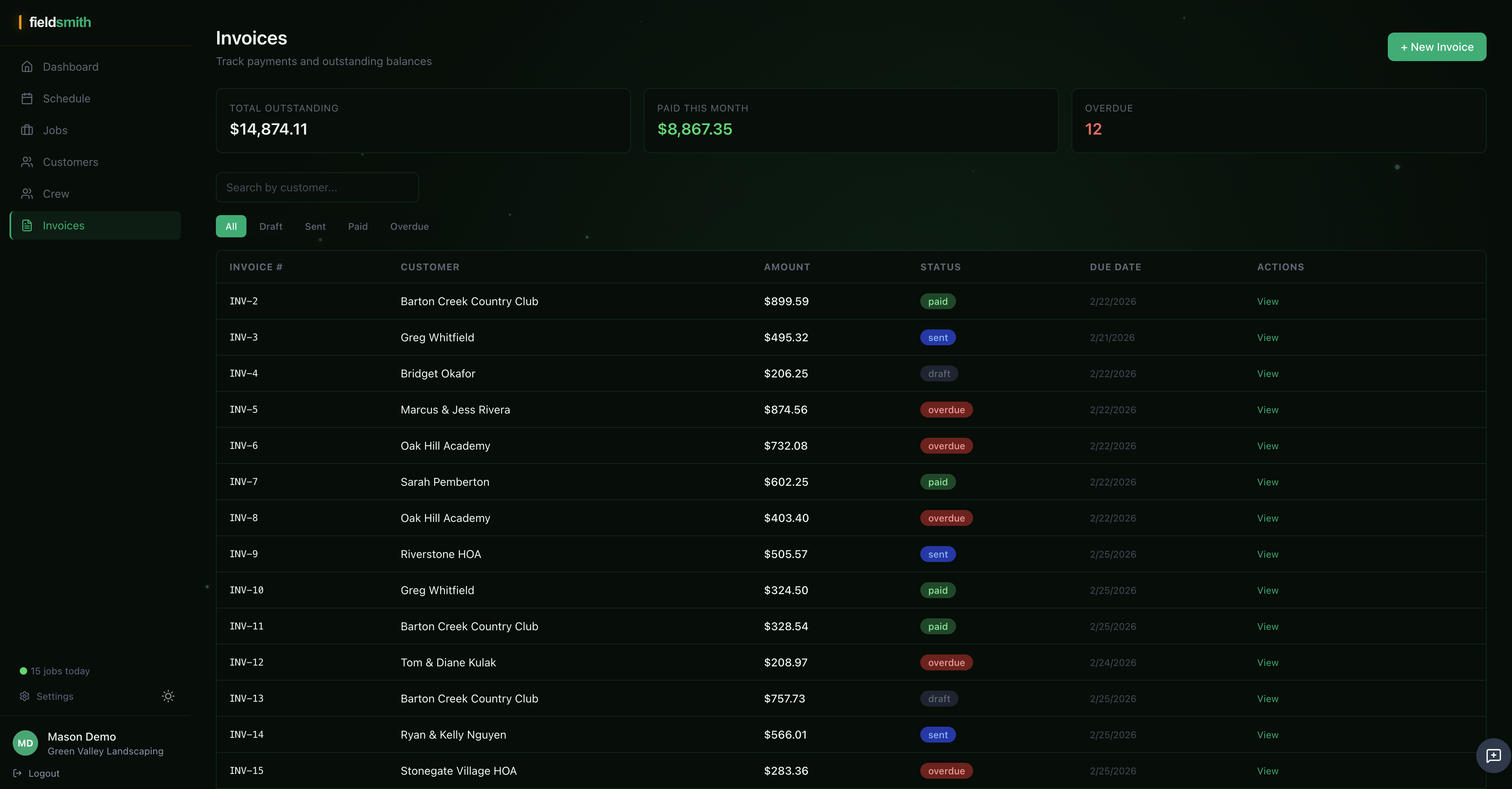Click due date 2/24/2026
This screenshot has width=1512, height=789.
pyautogui.click(x=1113, y=663)
